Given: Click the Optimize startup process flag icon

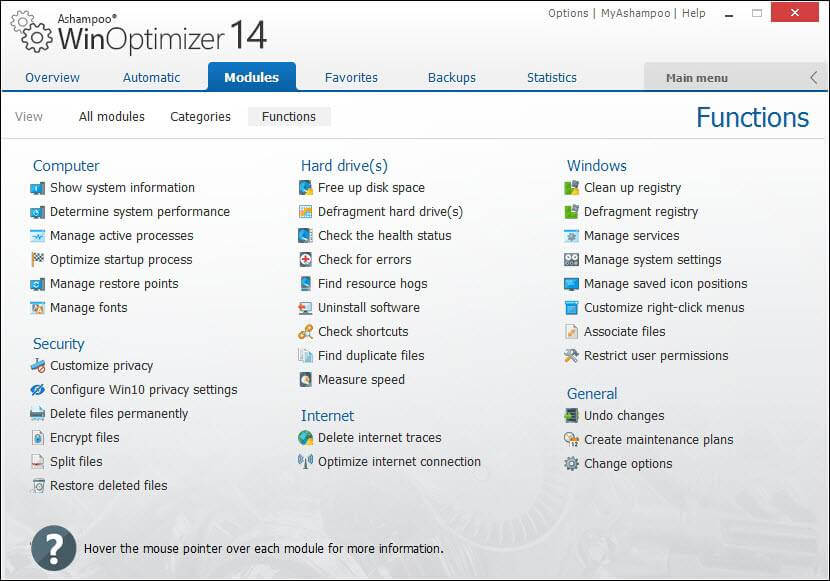Looking at the screenshot, I should pyautogui.click(x=38, y=260).
